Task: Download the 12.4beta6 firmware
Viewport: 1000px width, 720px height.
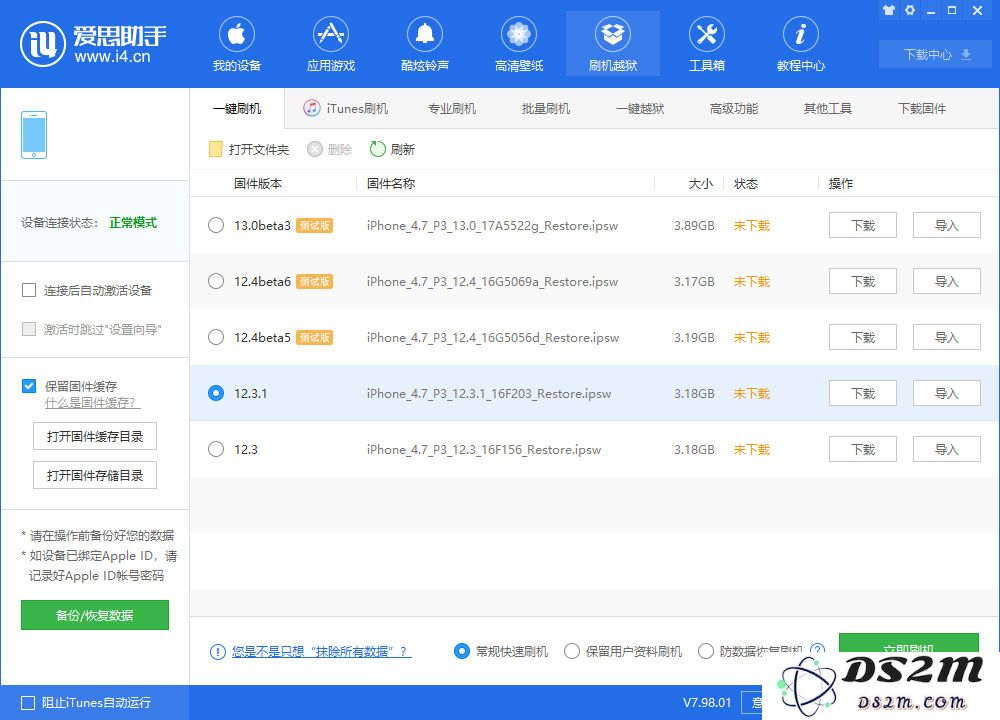Action: tap(863, 281)
